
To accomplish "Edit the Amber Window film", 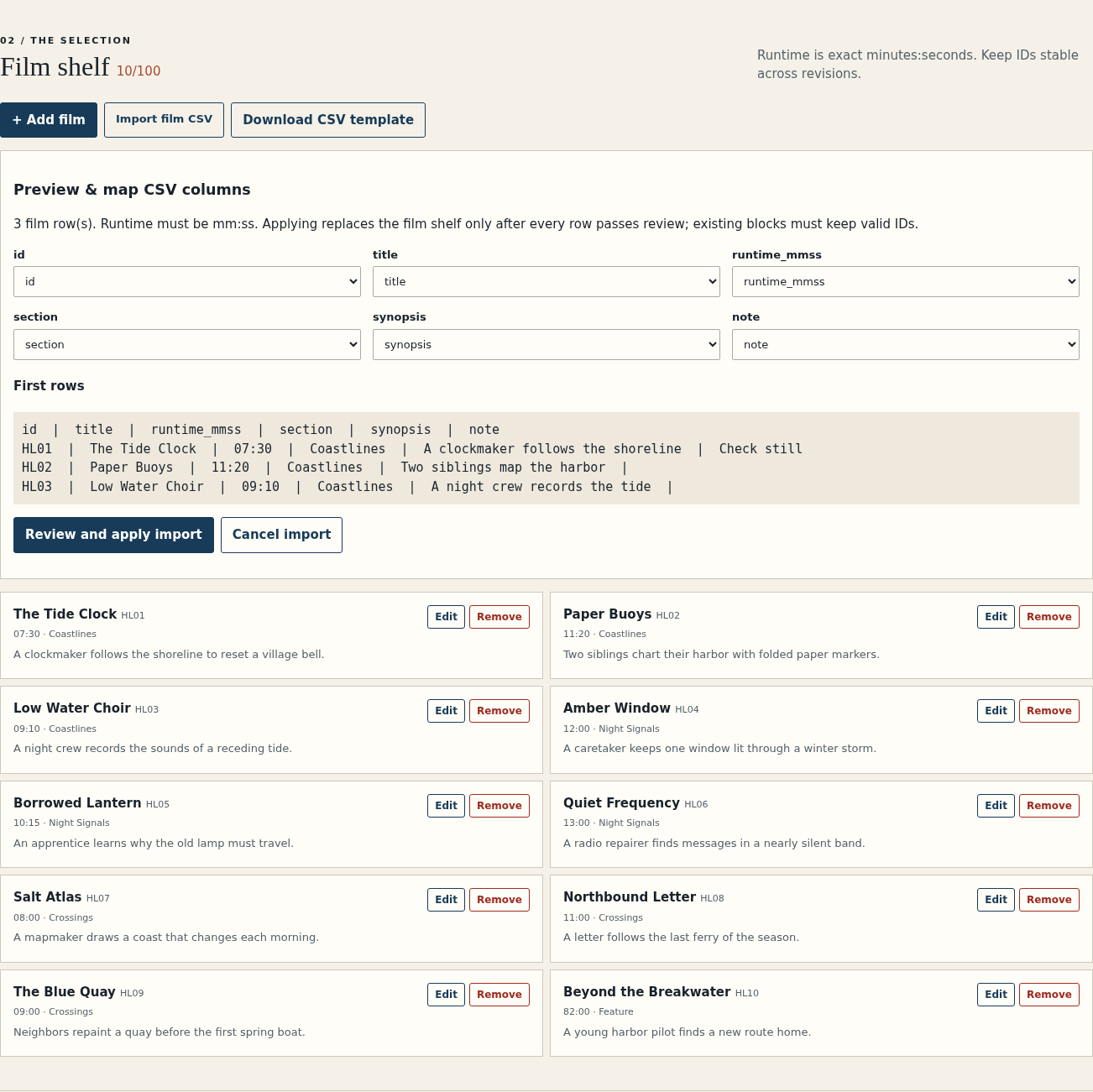I will 996,711.
